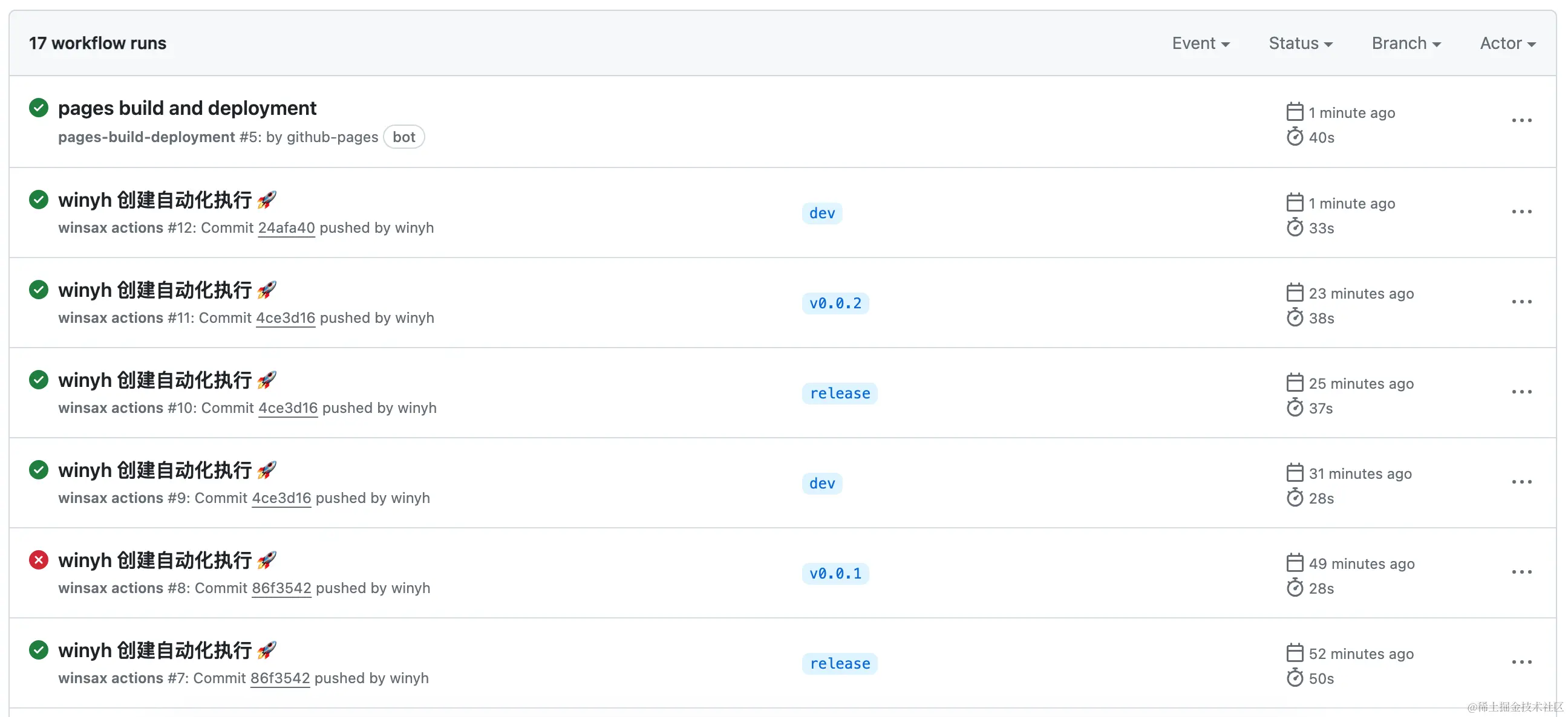
Task: Open three-dot menu for run #12
Action: pyautogui.click(x=1521, y=212)
